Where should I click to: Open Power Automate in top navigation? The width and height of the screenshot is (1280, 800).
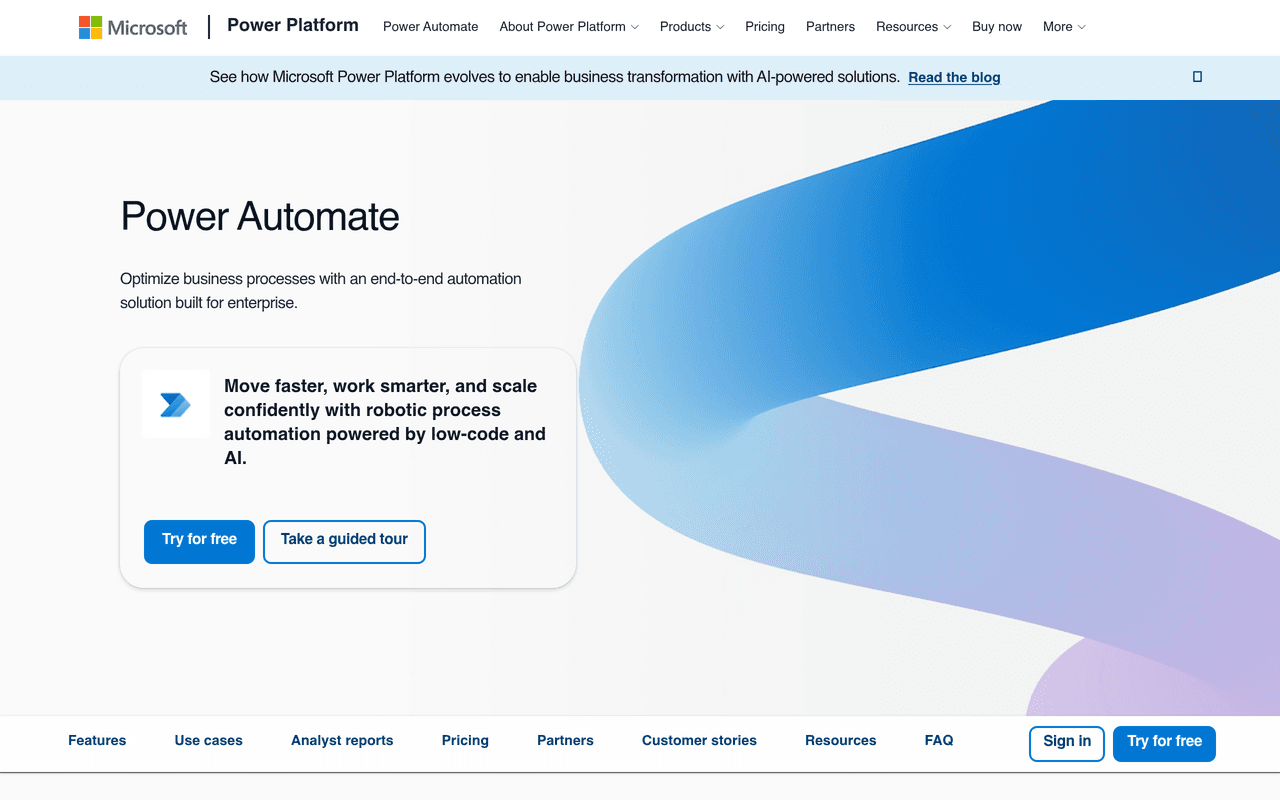coord(431,27)
